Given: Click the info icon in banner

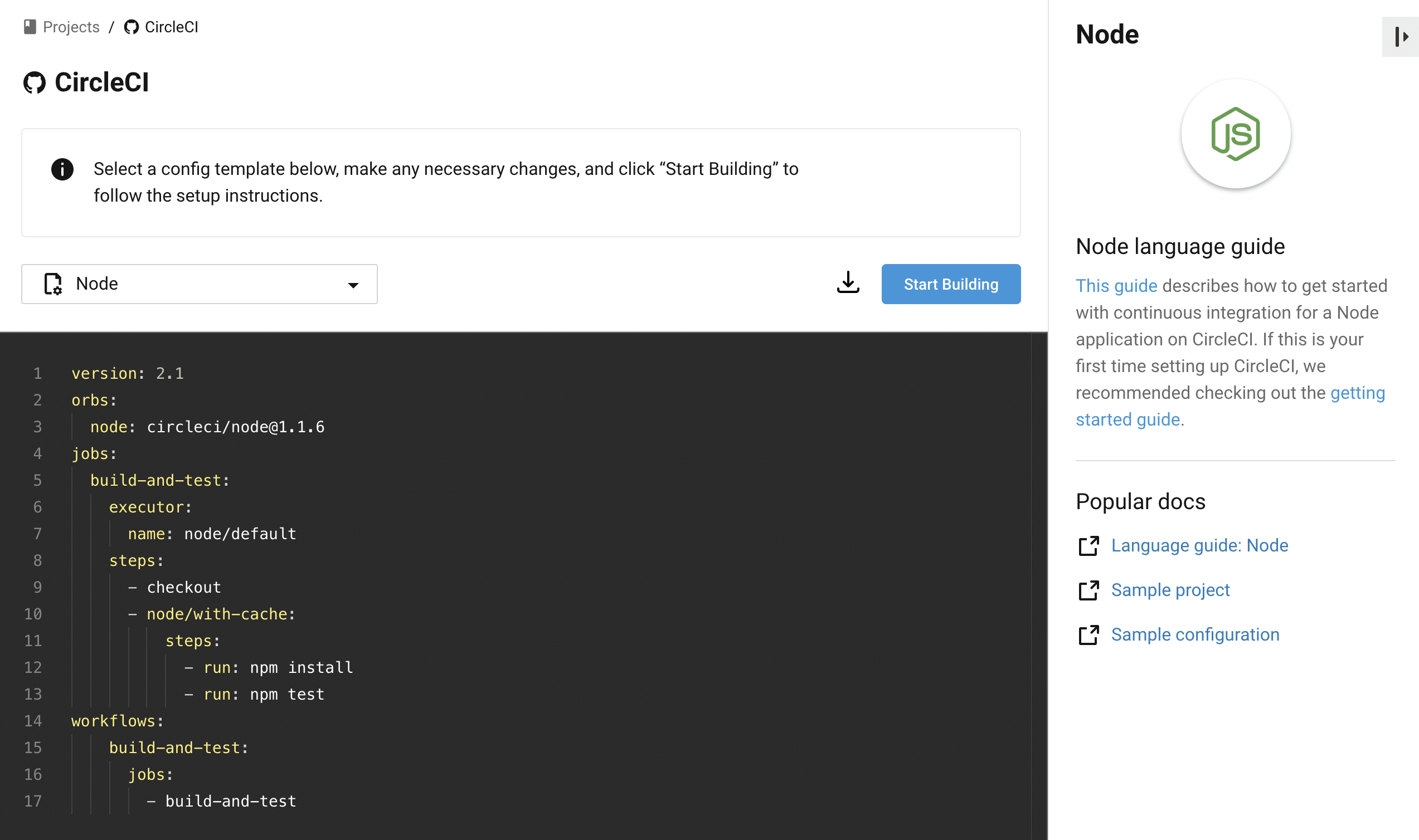Looking at the screenshot, I should pos(62,169).
